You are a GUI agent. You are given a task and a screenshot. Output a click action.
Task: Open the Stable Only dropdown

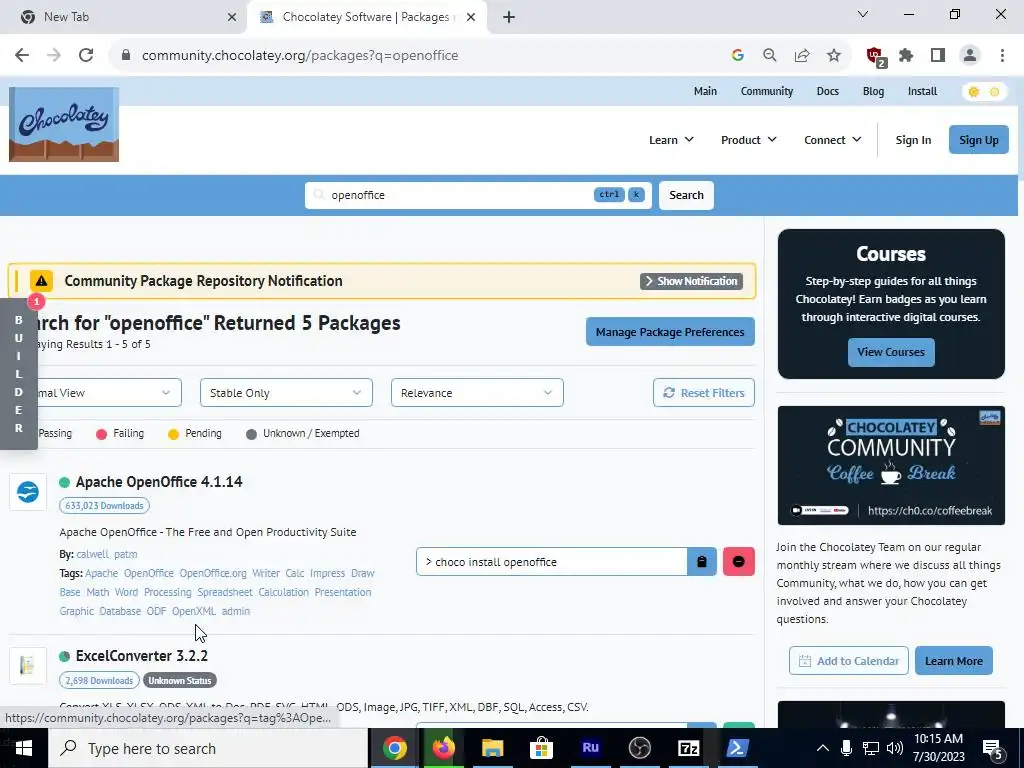[x=286, y=392]
